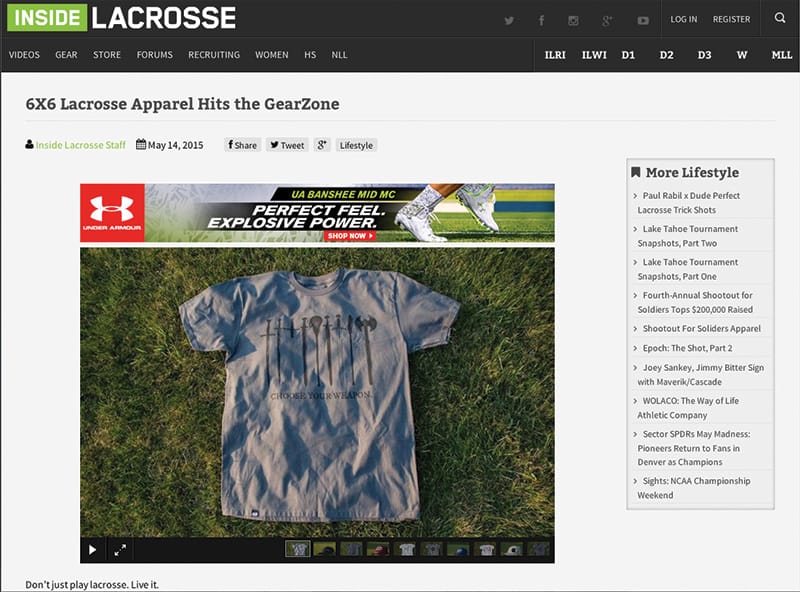This screenshot has height=592, width=800.
Task: Play the gallery slideshow
Action: (x=93, y=549)
